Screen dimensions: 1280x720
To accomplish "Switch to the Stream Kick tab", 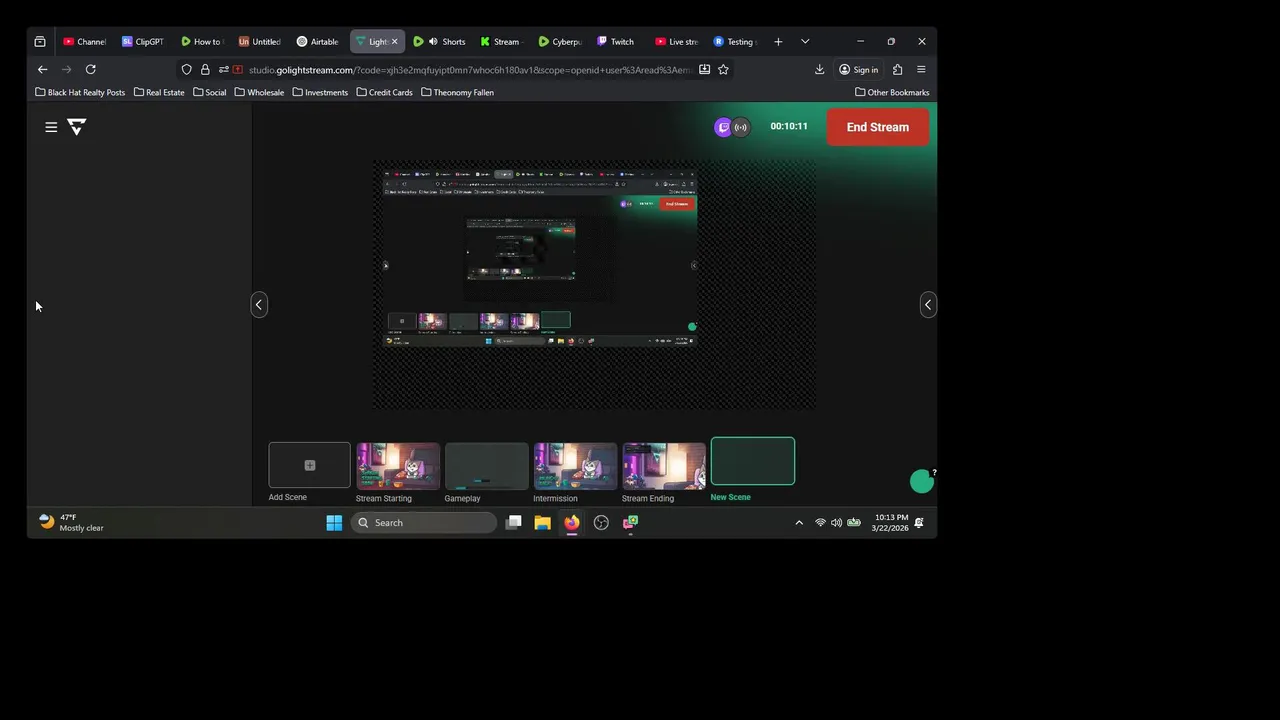I will tap(500, 42).
